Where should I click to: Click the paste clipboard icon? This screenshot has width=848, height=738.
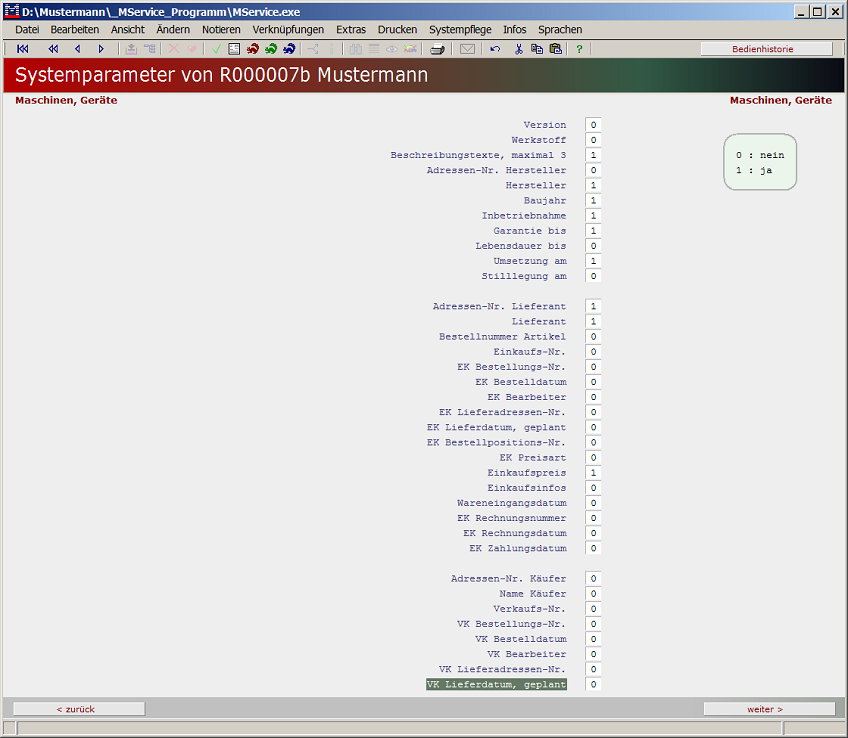(x=555, y=49)
